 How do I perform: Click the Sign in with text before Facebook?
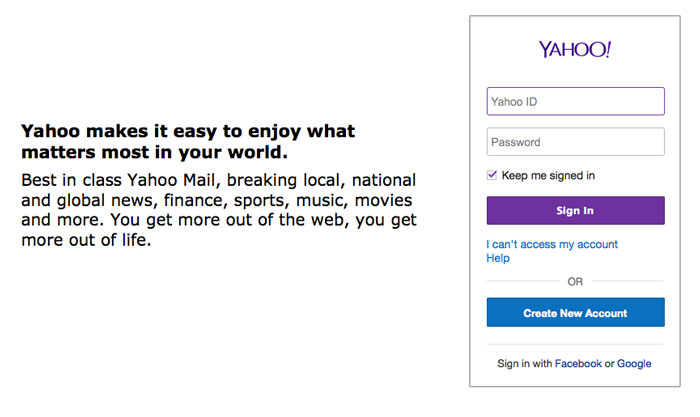[x=525, y=363]
